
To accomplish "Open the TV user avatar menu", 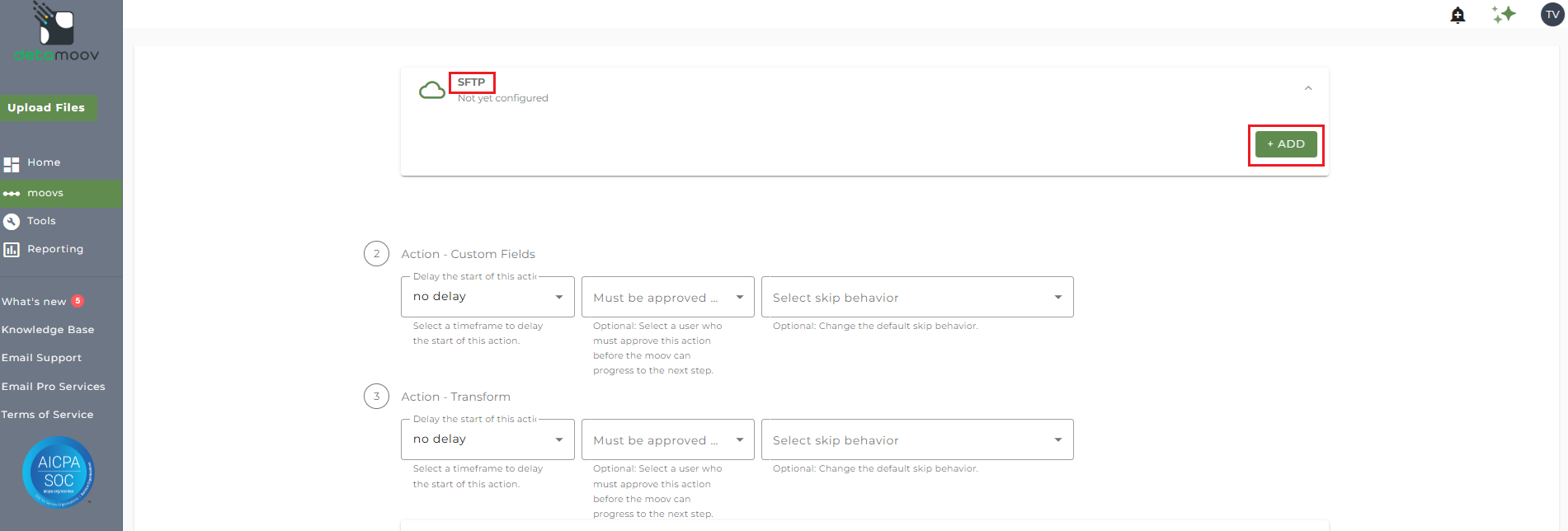I will (1552, 15).
